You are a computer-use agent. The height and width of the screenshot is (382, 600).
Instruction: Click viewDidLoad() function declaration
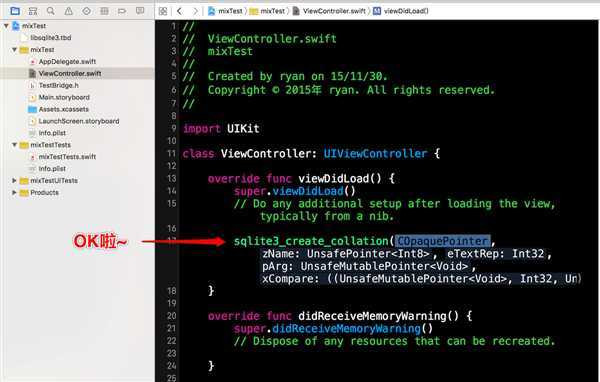pyautogui.click(x=339, y=178)
